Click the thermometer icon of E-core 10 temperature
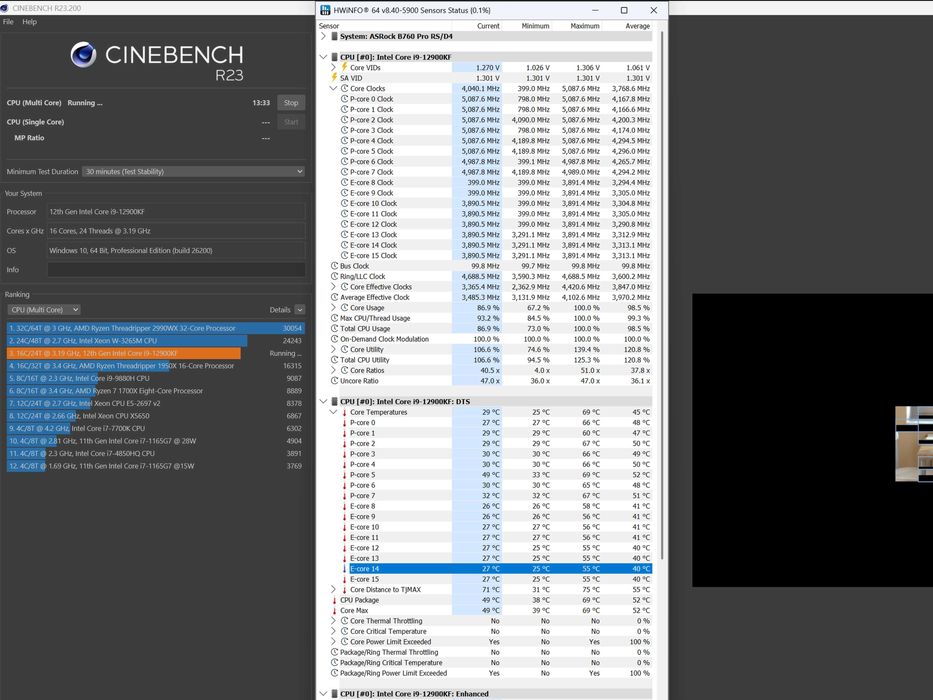The width and height of the screenshot is (933, 700). pos(345,527)
